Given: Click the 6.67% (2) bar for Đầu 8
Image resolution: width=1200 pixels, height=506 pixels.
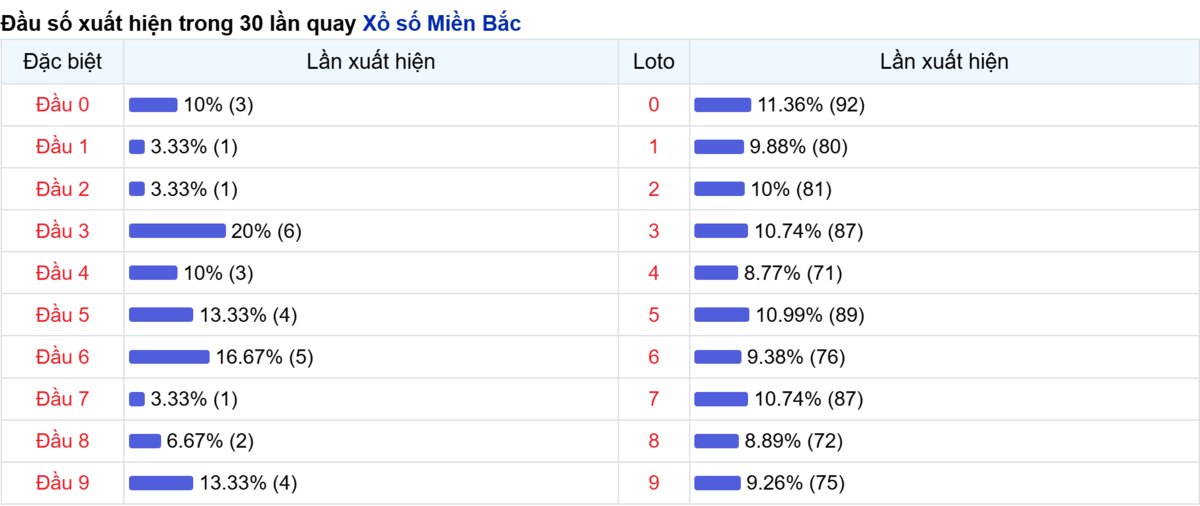Looking at the screenshot, I should point(145,441).
